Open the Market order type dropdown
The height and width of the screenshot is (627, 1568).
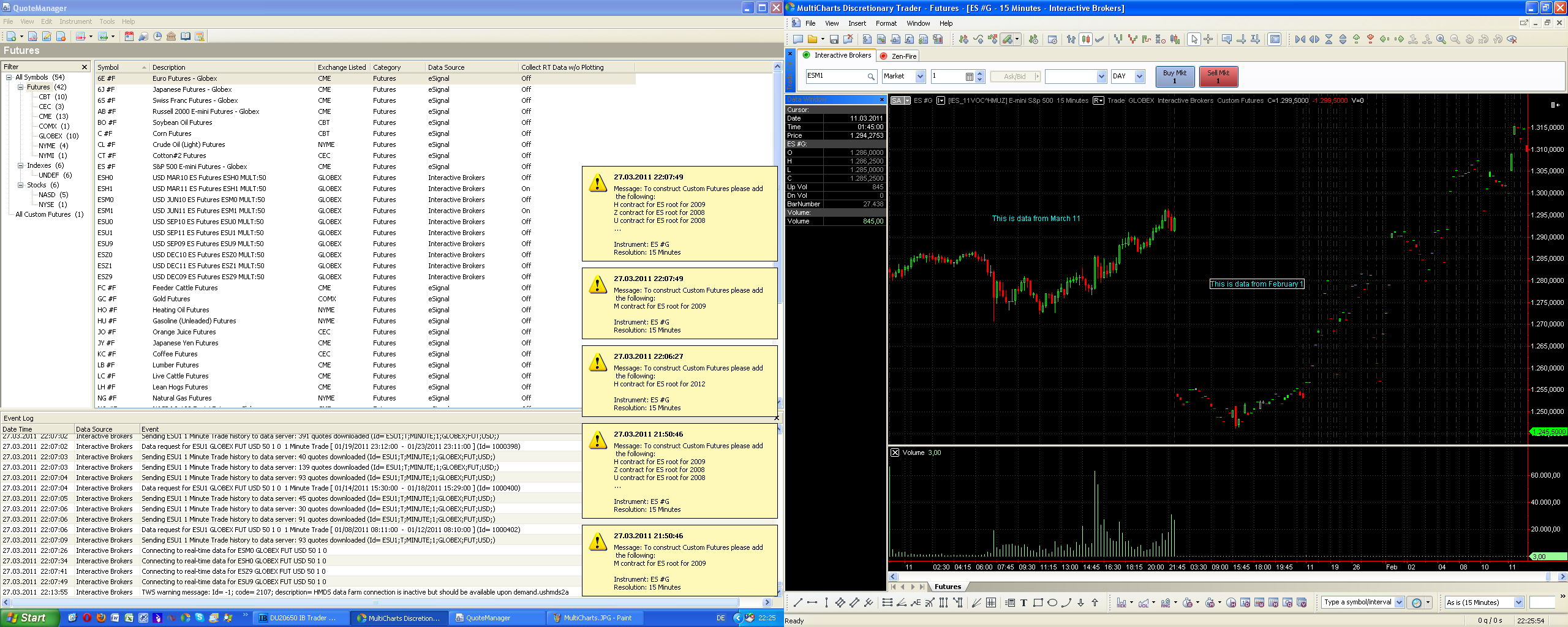pos(919,77)
